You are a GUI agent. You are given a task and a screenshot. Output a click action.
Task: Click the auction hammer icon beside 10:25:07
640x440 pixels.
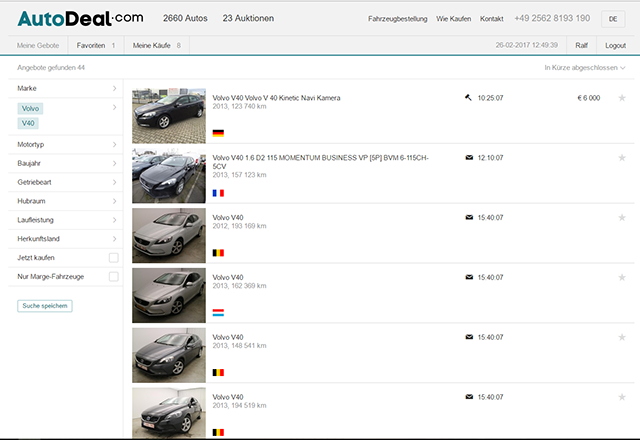468,98
